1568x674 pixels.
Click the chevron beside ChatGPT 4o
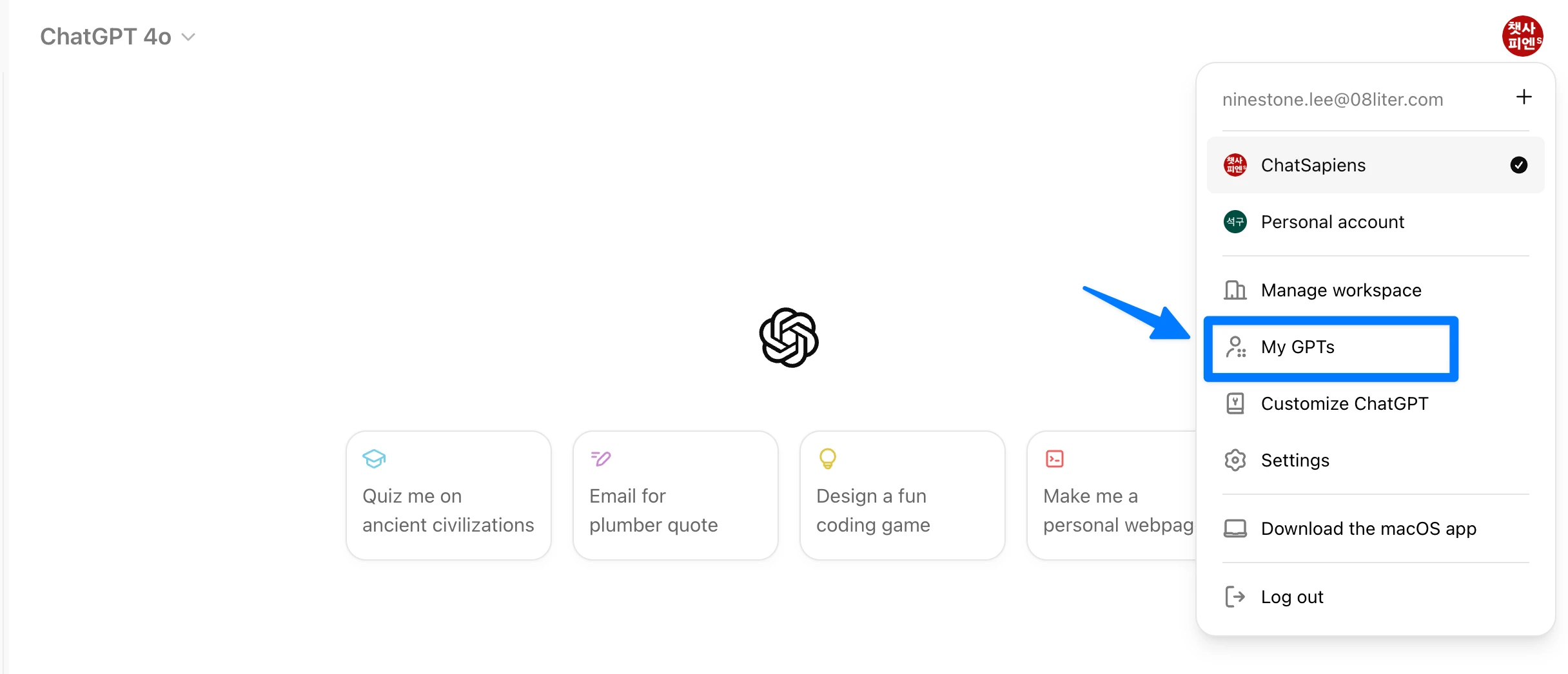188,37
